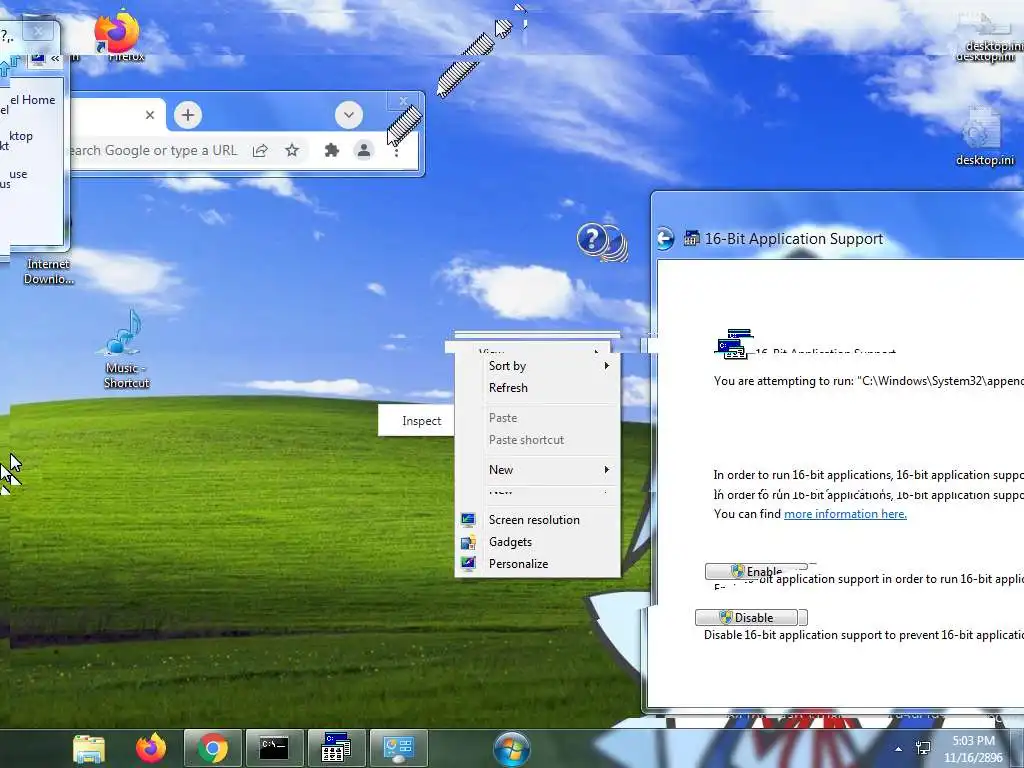Go back in 16-Bit Application Support window
Screen dimensions: 1024x768
665,239
